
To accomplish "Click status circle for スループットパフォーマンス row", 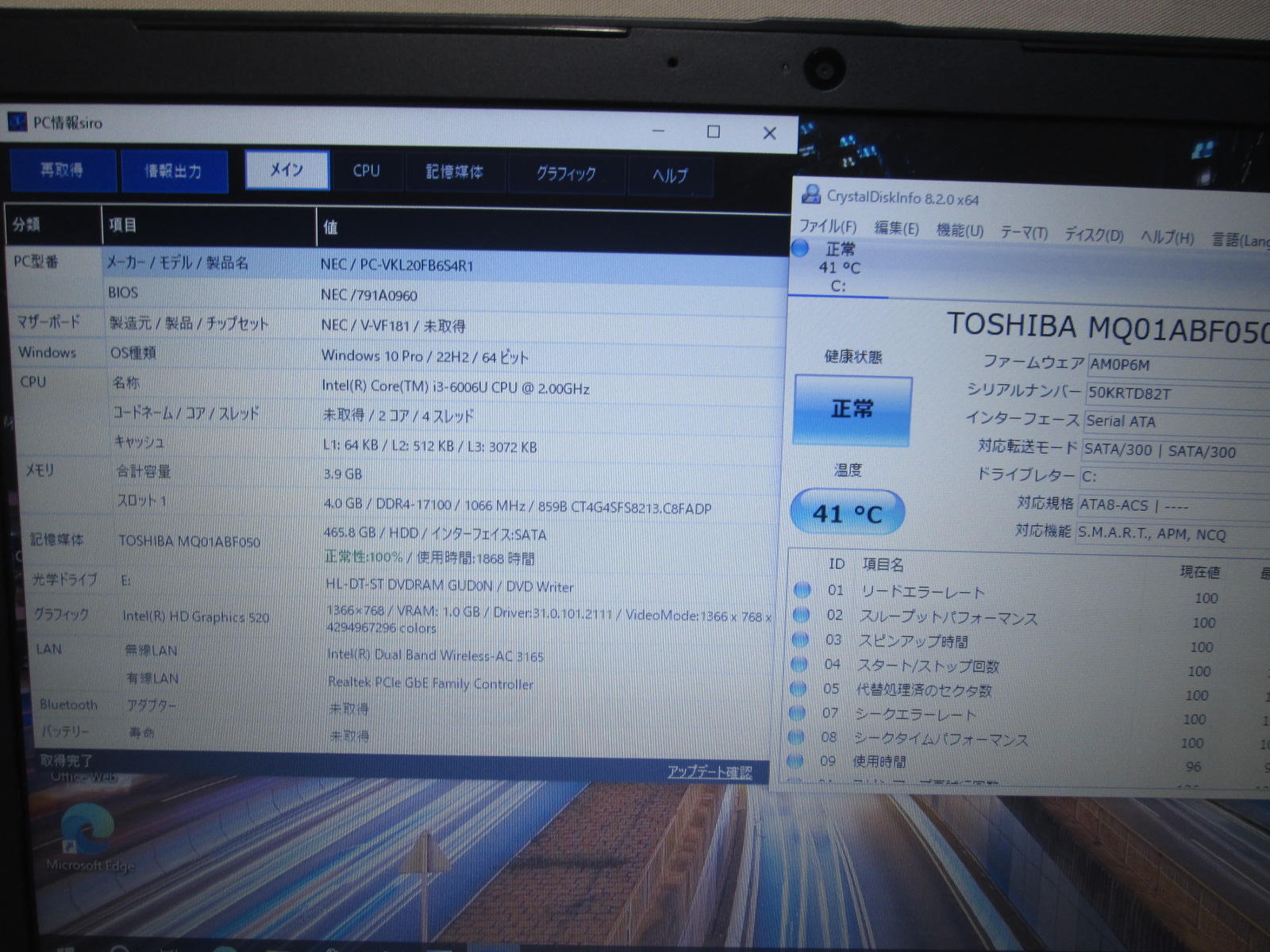I will coord(801,615).
